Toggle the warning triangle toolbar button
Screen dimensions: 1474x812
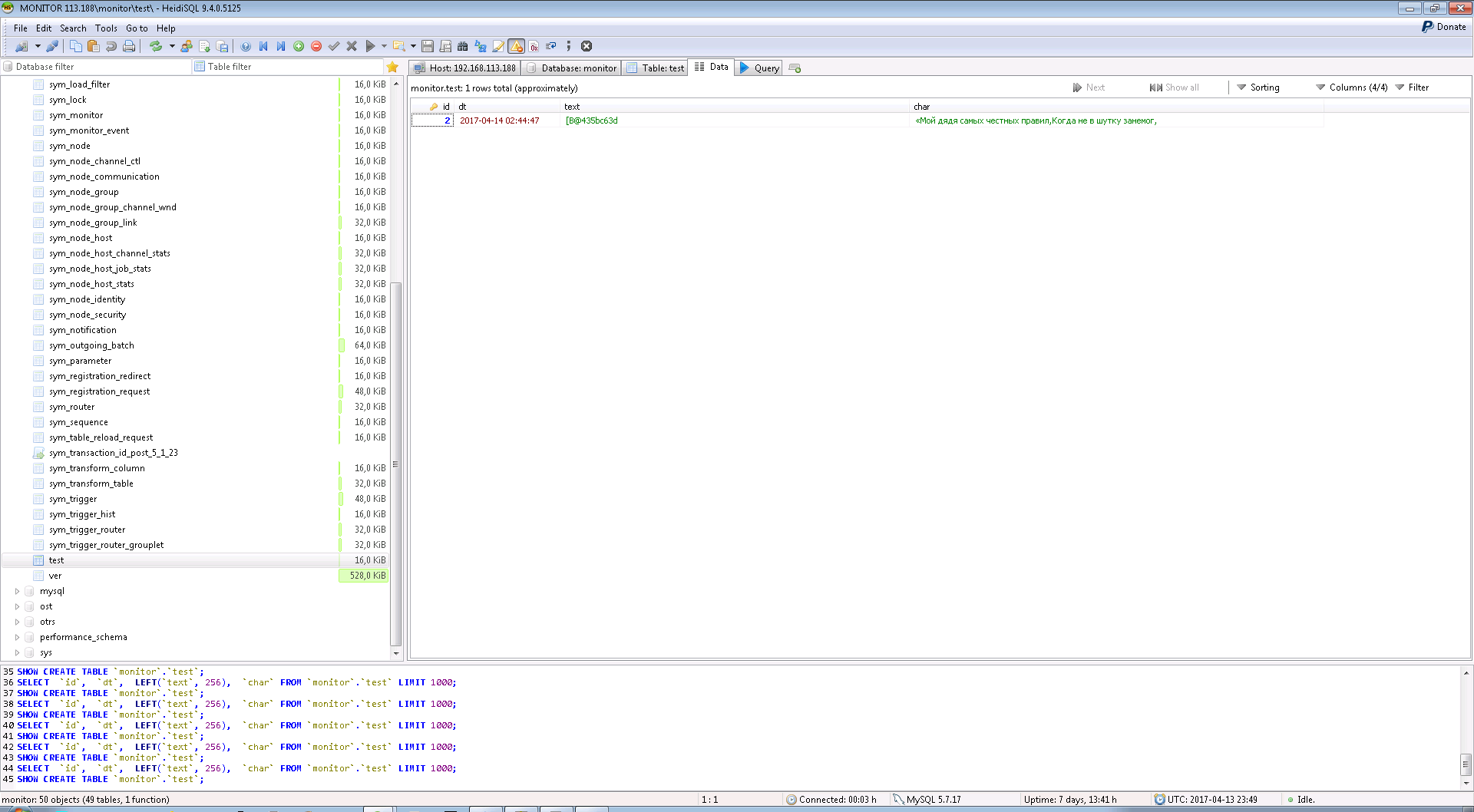click(x=517, y=46)
